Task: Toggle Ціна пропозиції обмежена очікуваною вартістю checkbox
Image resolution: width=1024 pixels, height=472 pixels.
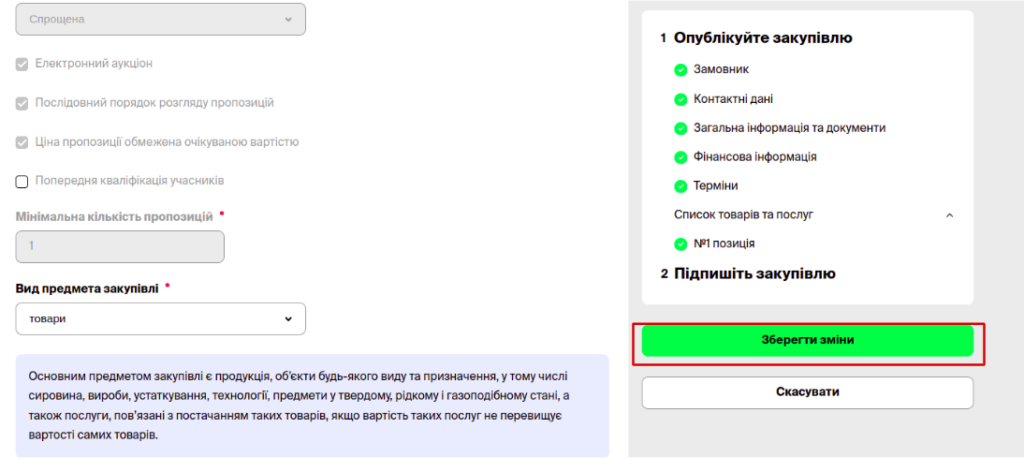Action: coord(22,142)
